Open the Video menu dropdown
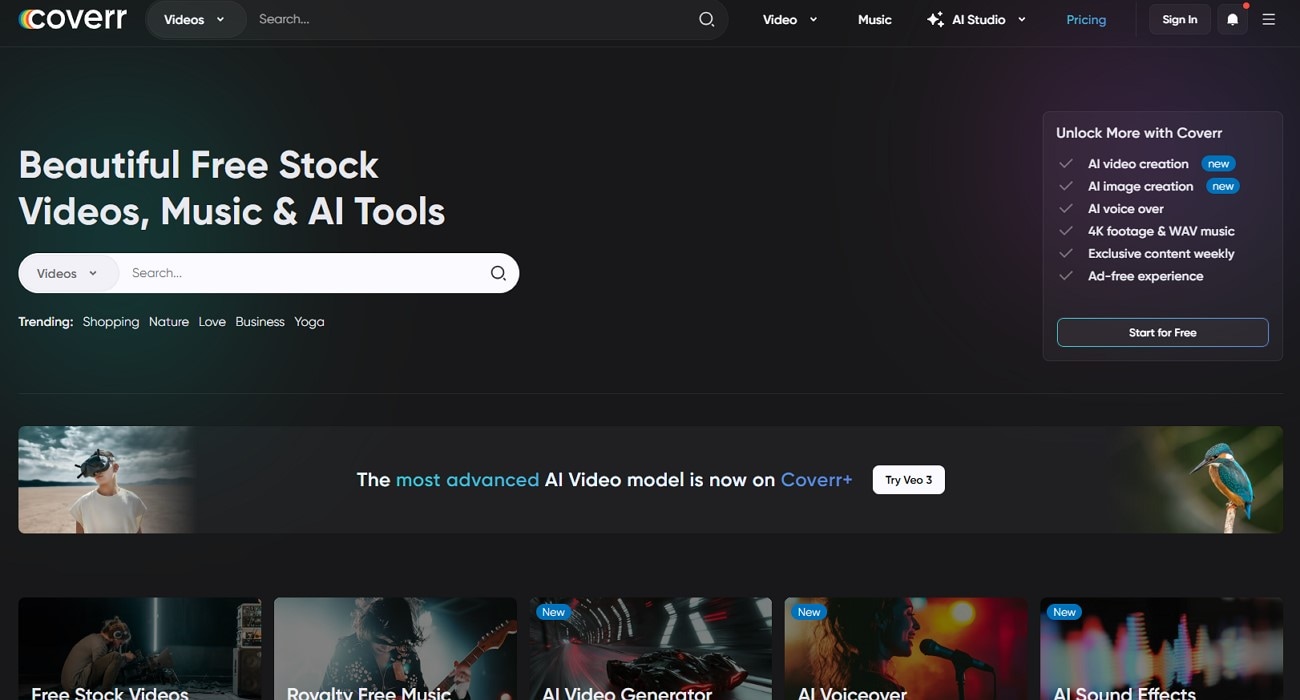1300x700 pixels. point(790,19)
